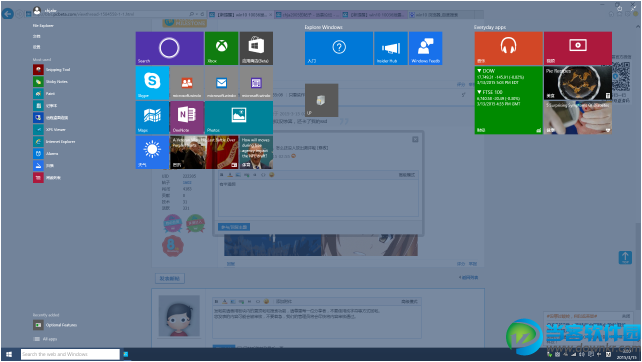Open the red Reading List entry
This screenshot has width=642, height=362.
pos(47,178)
